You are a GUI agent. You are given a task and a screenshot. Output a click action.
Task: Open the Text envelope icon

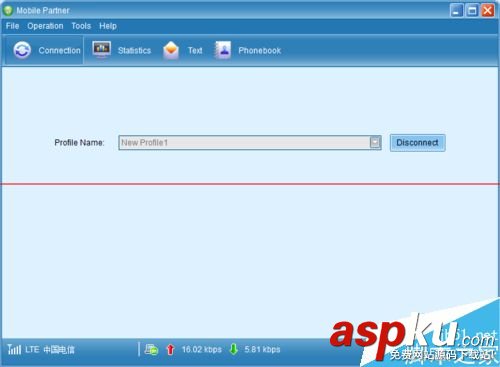point(171,50)
